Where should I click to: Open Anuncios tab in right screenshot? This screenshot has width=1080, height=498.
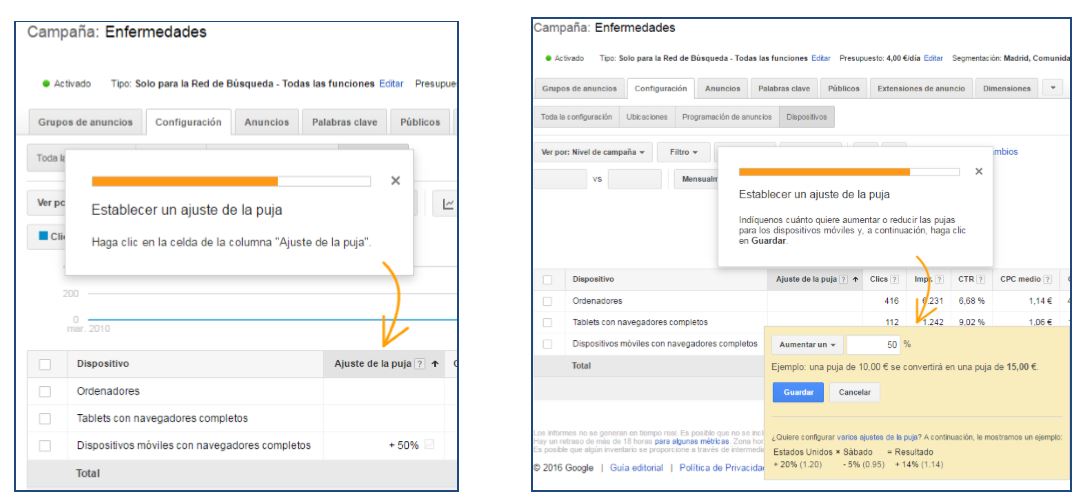coord(723,89)
